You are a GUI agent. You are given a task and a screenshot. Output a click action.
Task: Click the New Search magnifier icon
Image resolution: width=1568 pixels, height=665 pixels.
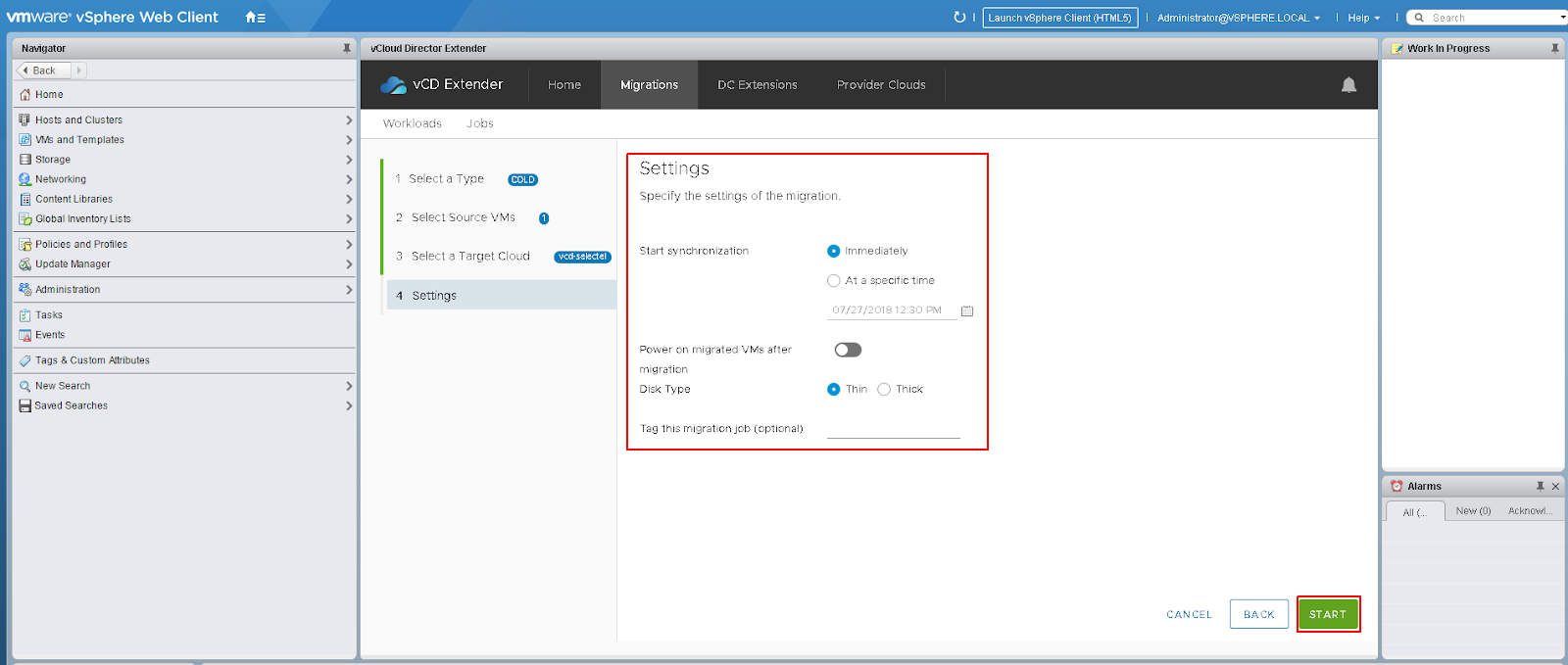pyautogui.click(x=25, y=386)
